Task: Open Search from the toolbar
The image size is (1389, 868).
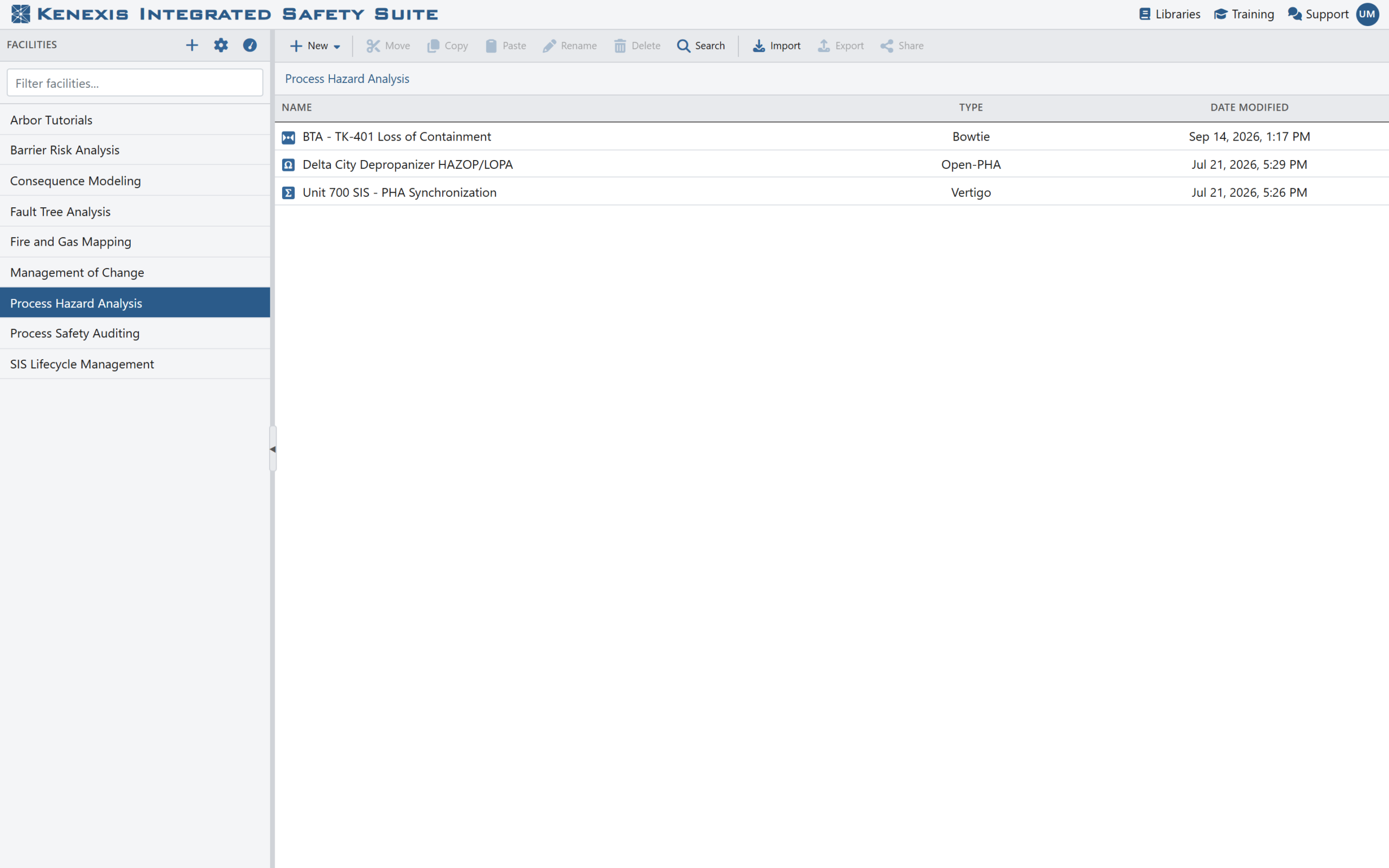Action: point(701,46)
